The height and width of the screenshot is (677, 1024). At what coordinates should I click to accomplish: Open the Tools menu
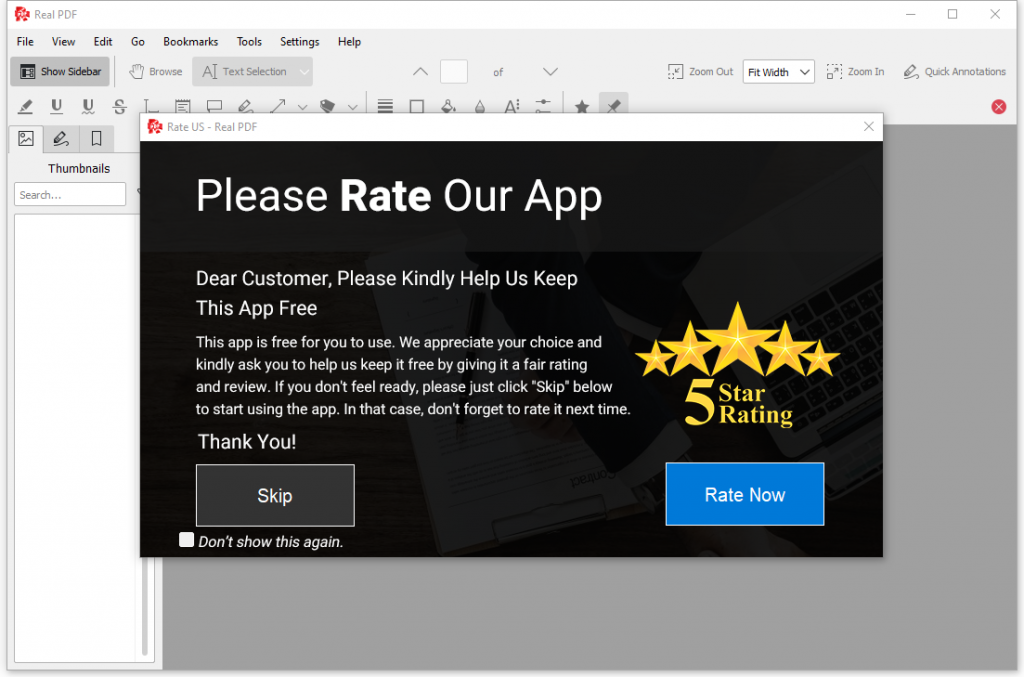(x=249, y=42)
